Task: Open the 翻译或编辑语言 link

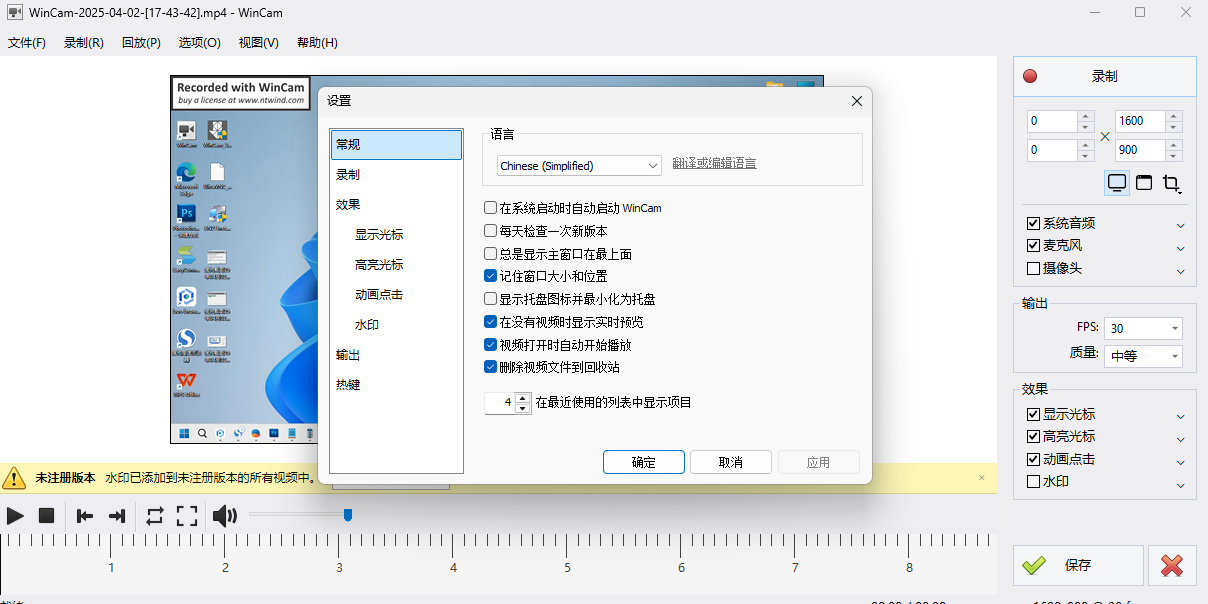Action: coord(714,164)
